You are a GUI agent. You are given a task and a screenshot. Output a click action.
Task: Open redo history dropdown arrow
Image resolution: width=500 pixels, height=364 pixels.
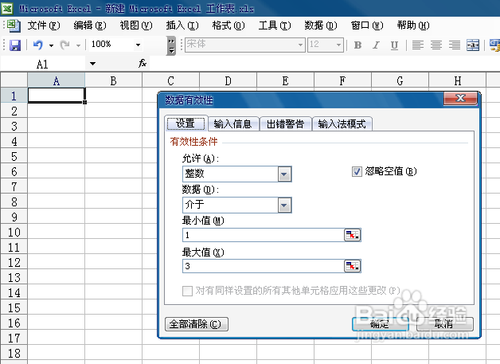click(78, 45)
